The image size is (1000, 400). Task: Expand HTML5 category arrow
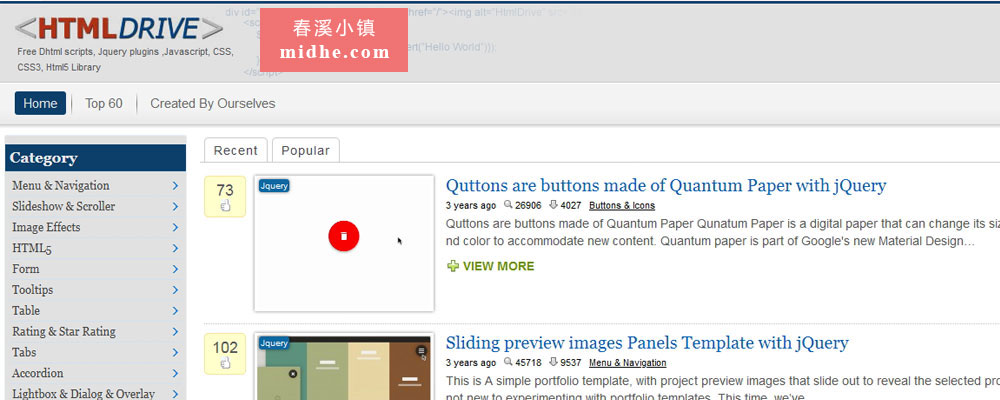click(x=175, y=248)
